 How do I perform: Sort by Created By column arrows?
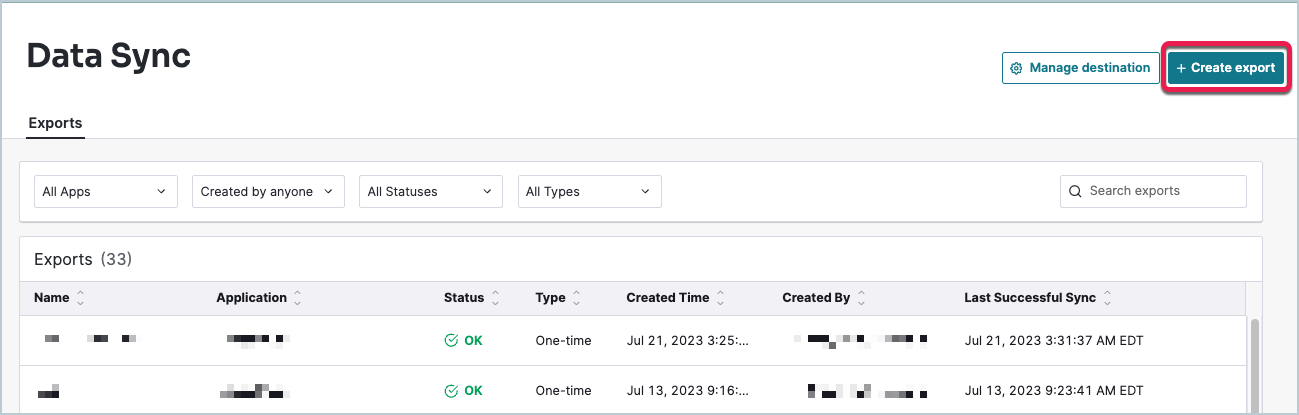862,298
